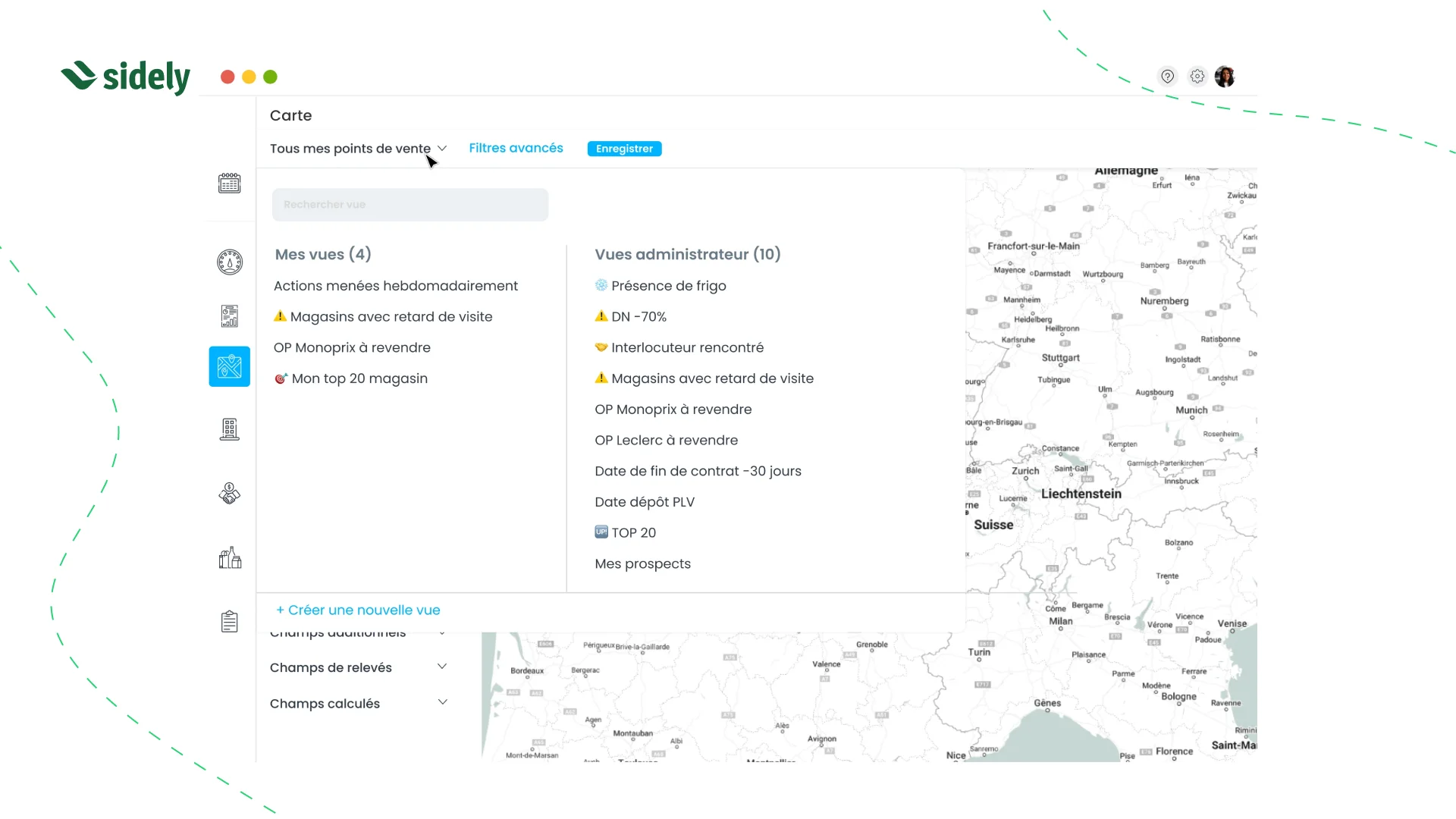The image size is (1456, 819).
Task: Click the 'Rechercher vue' search field
Action: [x=409, y=205]
